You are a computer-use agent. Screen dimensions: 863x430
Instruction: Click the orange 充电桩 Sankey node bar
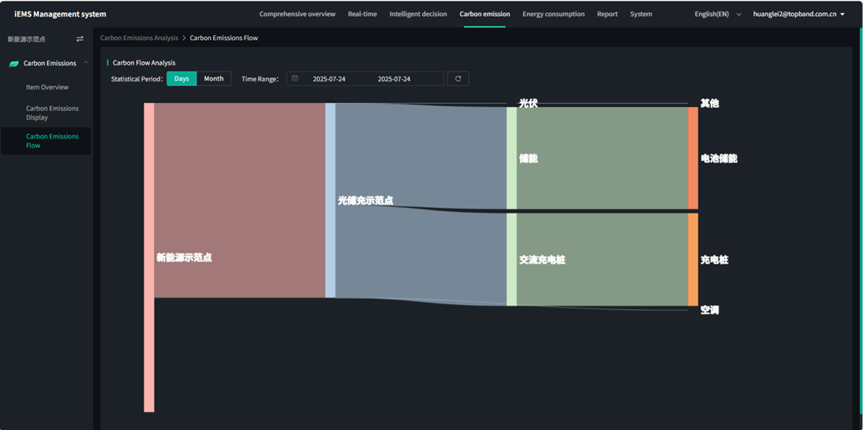(693, 259)
